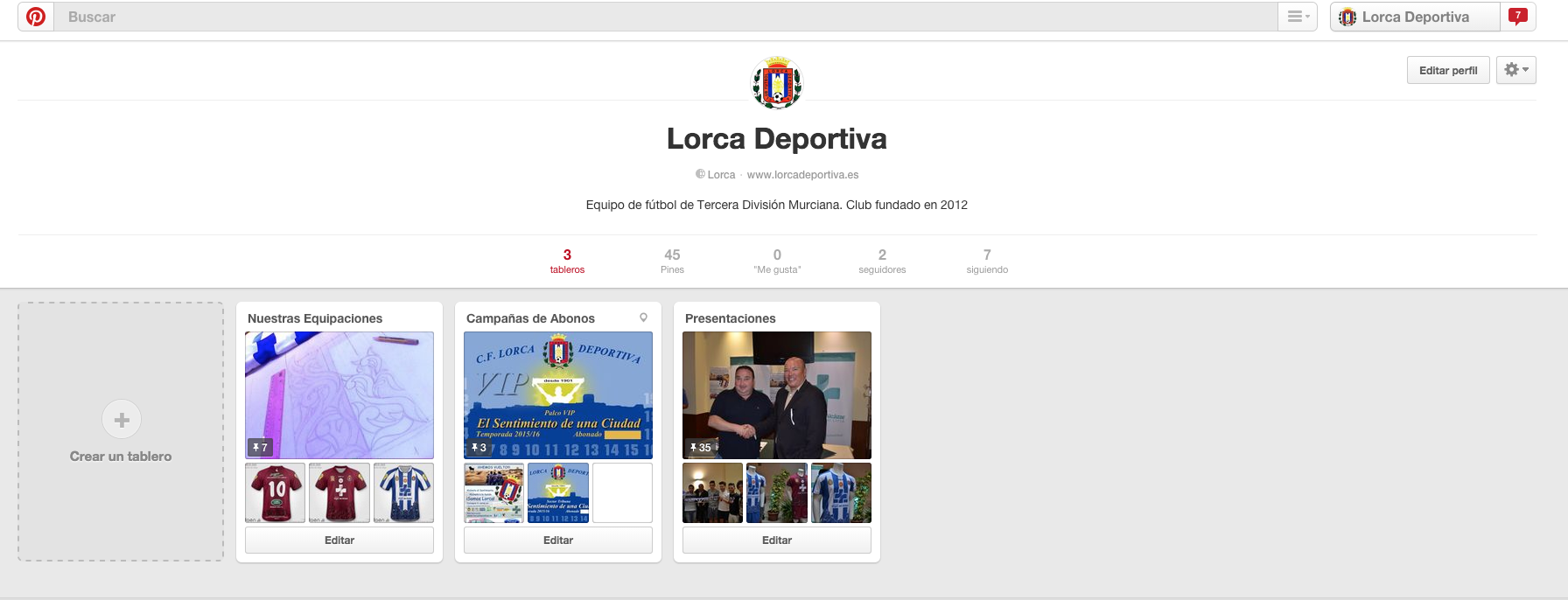Click the plus icon to create a board
Image resolution: width=1568 pixels, height=600 pixels.
(x=122, y=420)
